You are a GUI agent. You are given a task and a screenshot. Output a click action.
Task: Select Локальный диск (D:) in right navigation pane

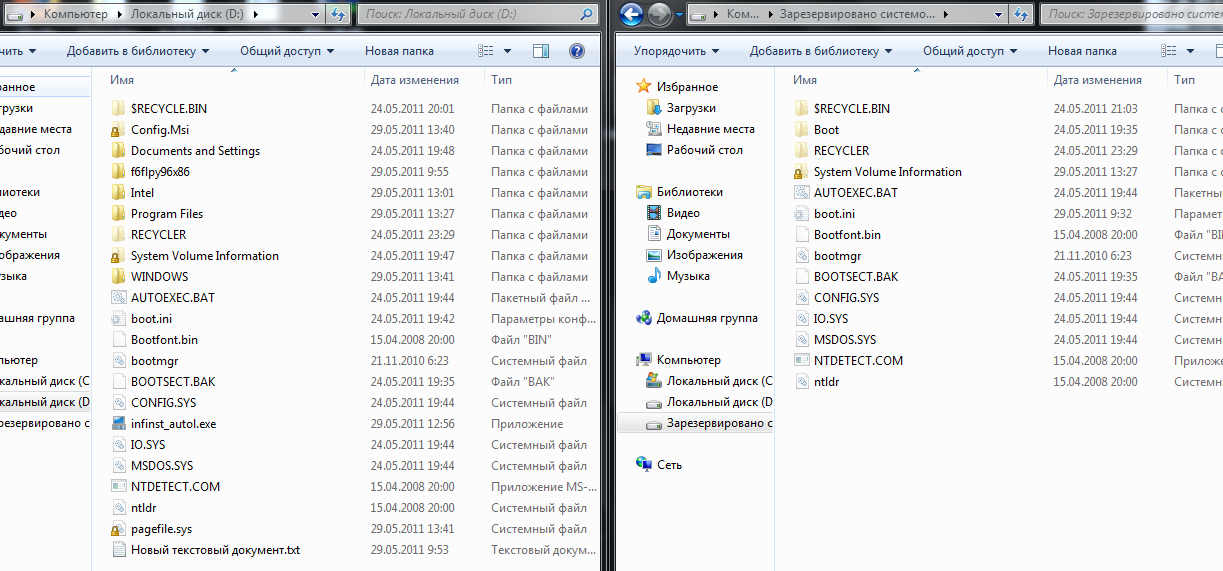[x=719, y=402]
